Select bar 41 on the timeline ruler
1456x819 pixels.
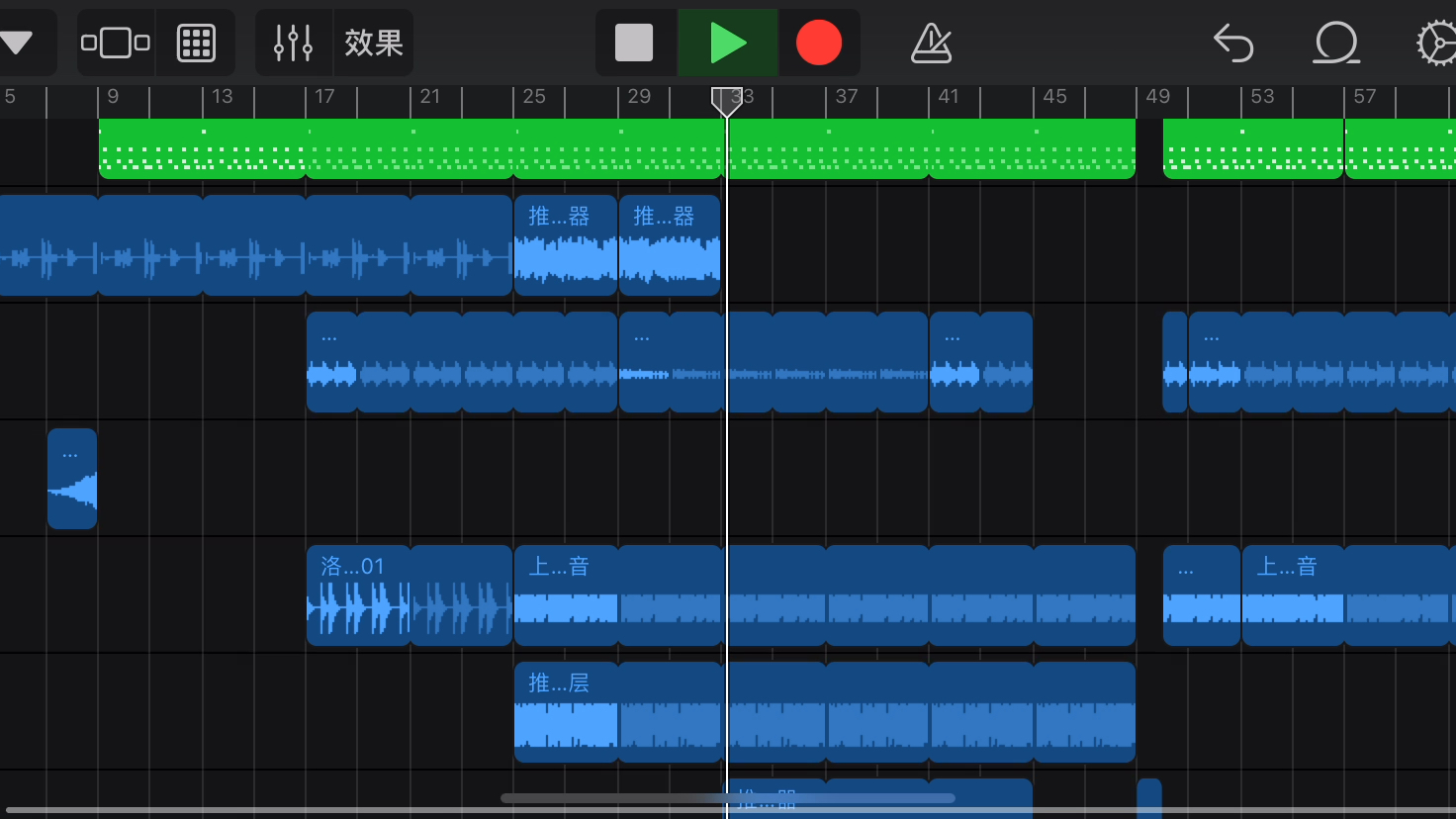tap(949, 96)
